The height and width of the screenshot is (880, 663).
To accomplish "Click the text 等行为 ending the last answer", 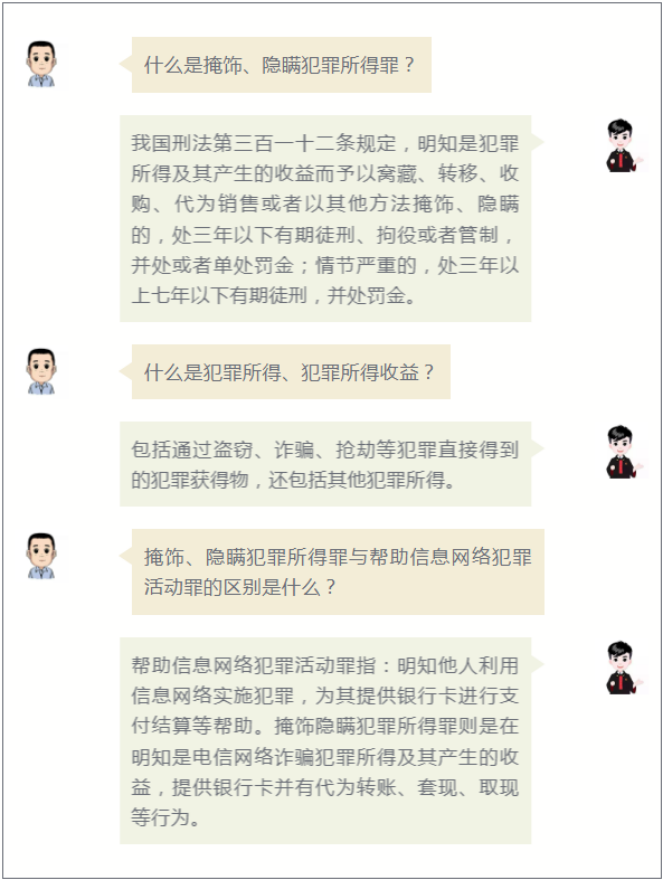I will [x=160, y=817].
